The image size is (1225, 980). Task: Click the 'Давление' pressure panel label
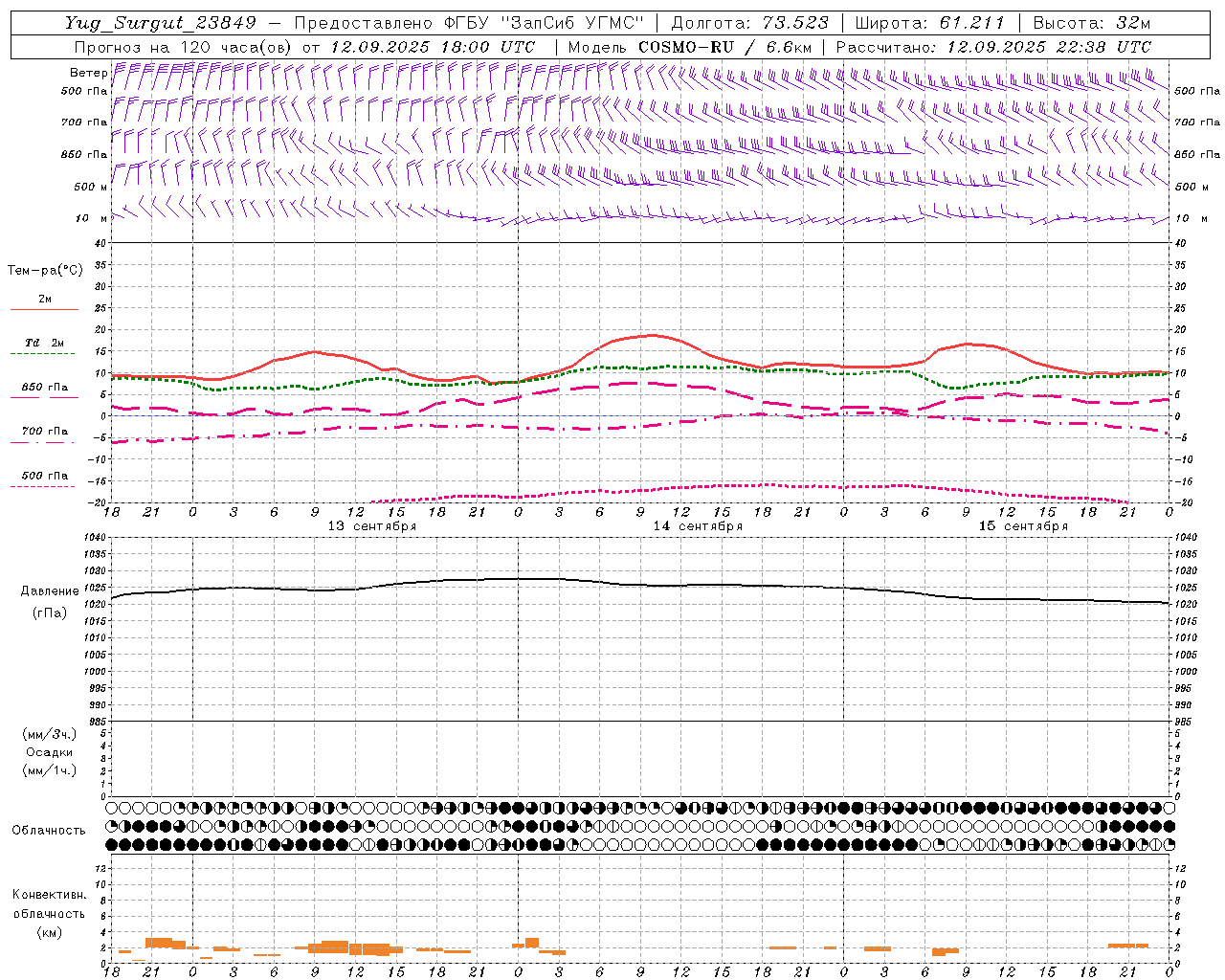coord(50,591)
